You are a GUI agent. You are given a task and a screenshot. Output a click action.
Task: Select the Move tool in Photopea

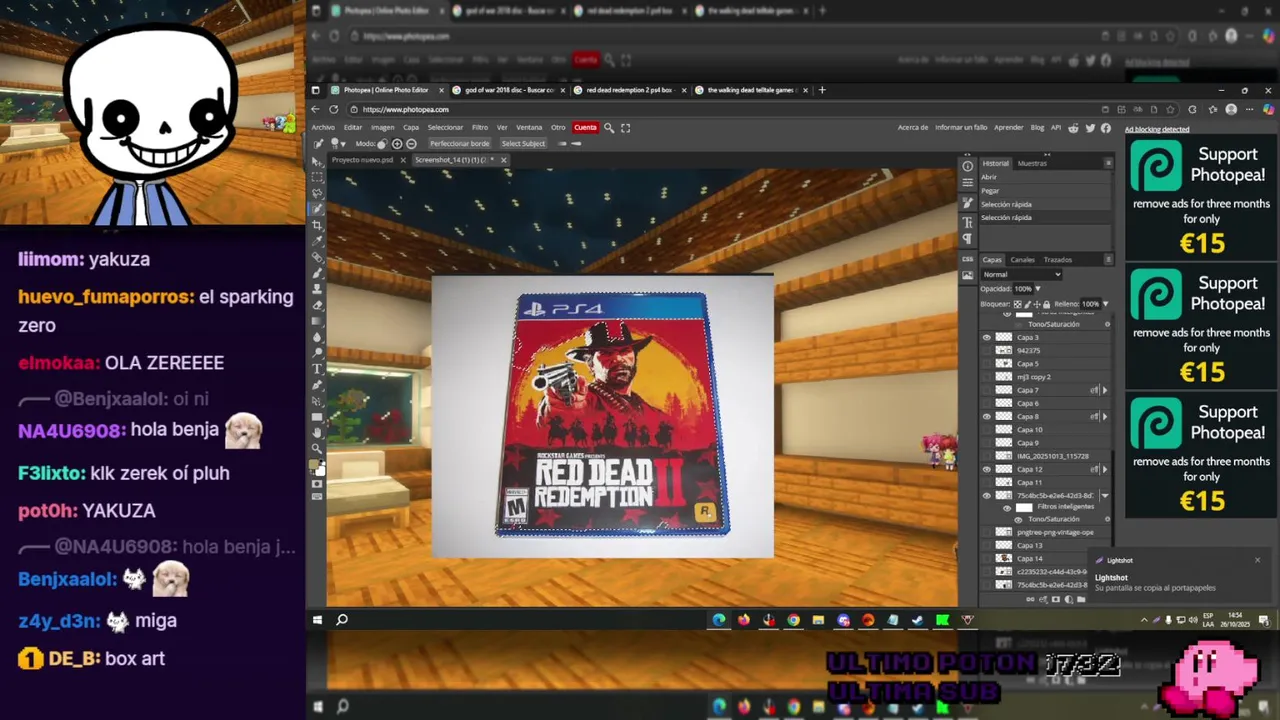[x=317, y=161]
